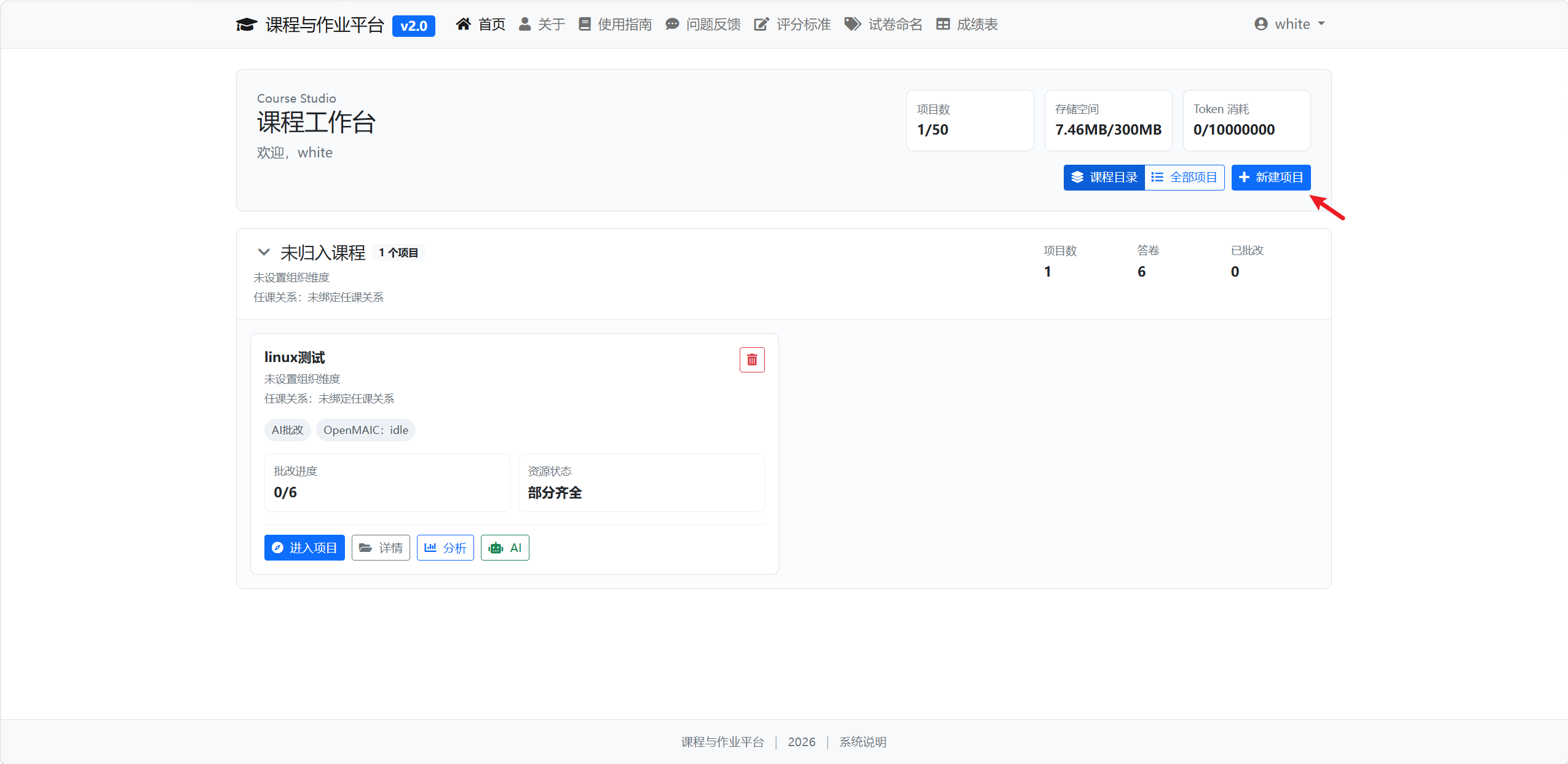Image resolution: width=1568 pixels, height=764 pixels.
Task: Open the 首页 home nav item
Action: point(480,25)
